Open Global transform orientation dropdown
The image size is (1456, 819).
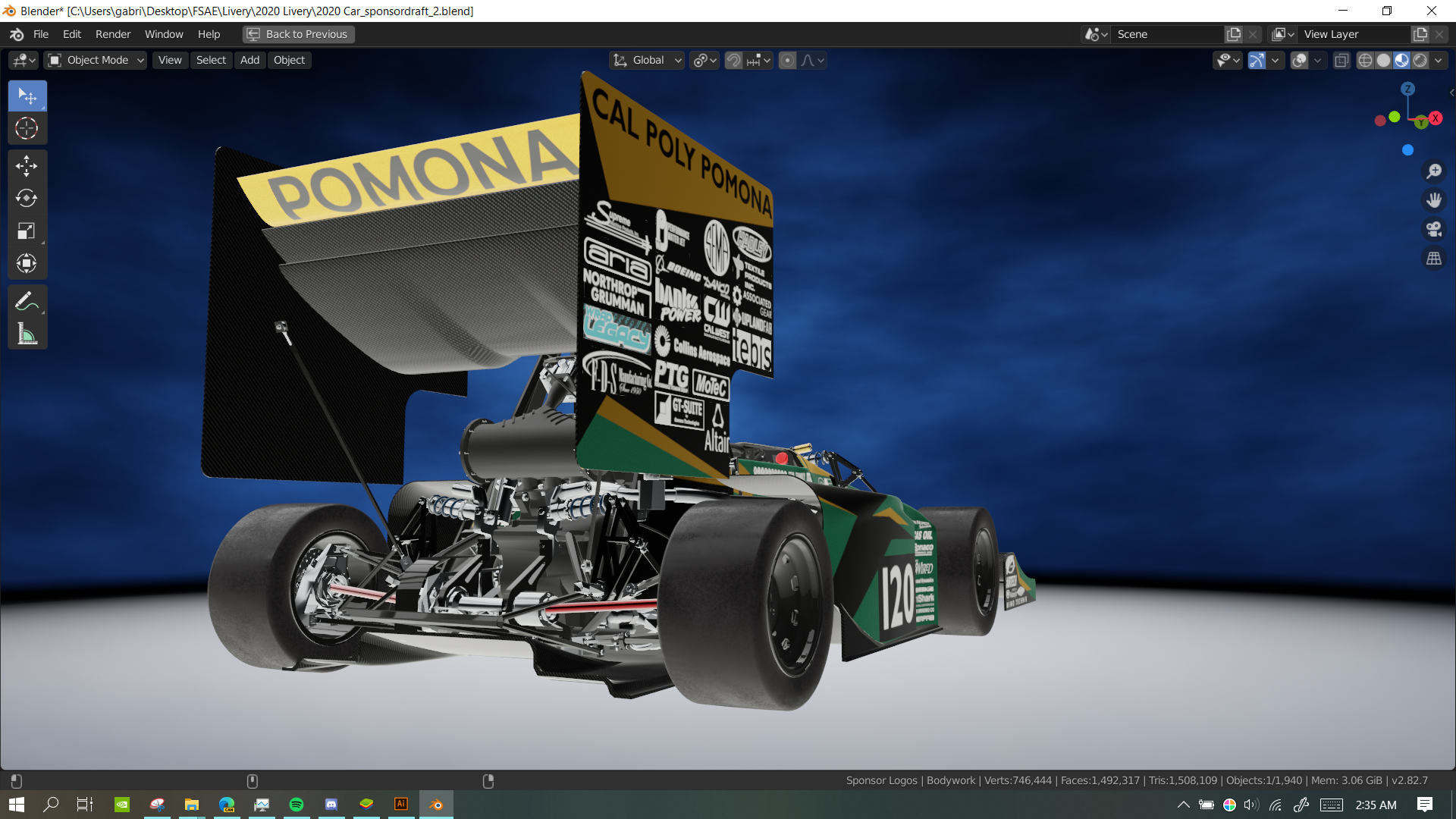[647, 61]
